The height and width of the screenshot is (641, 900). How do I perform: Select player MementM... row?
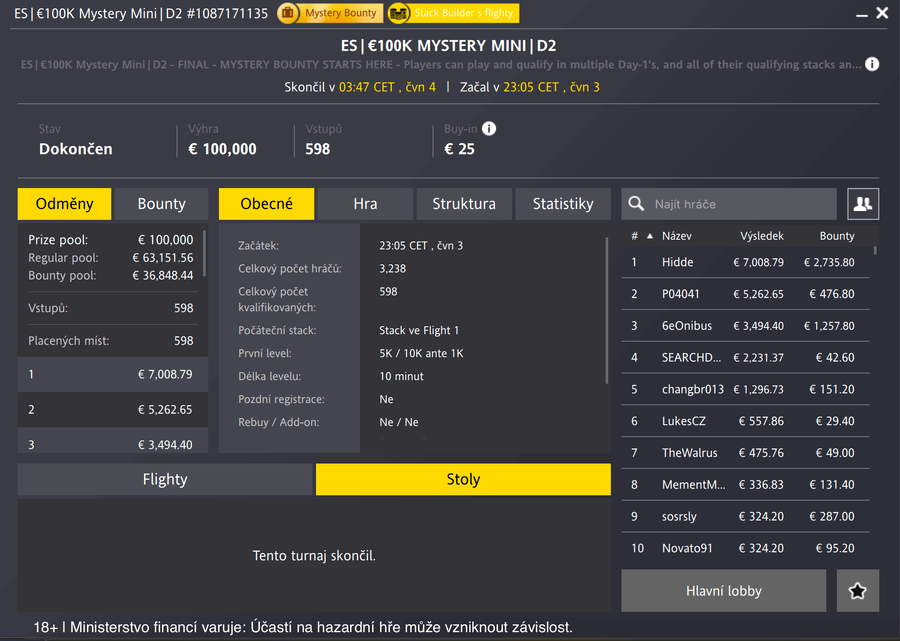(745, 485)
